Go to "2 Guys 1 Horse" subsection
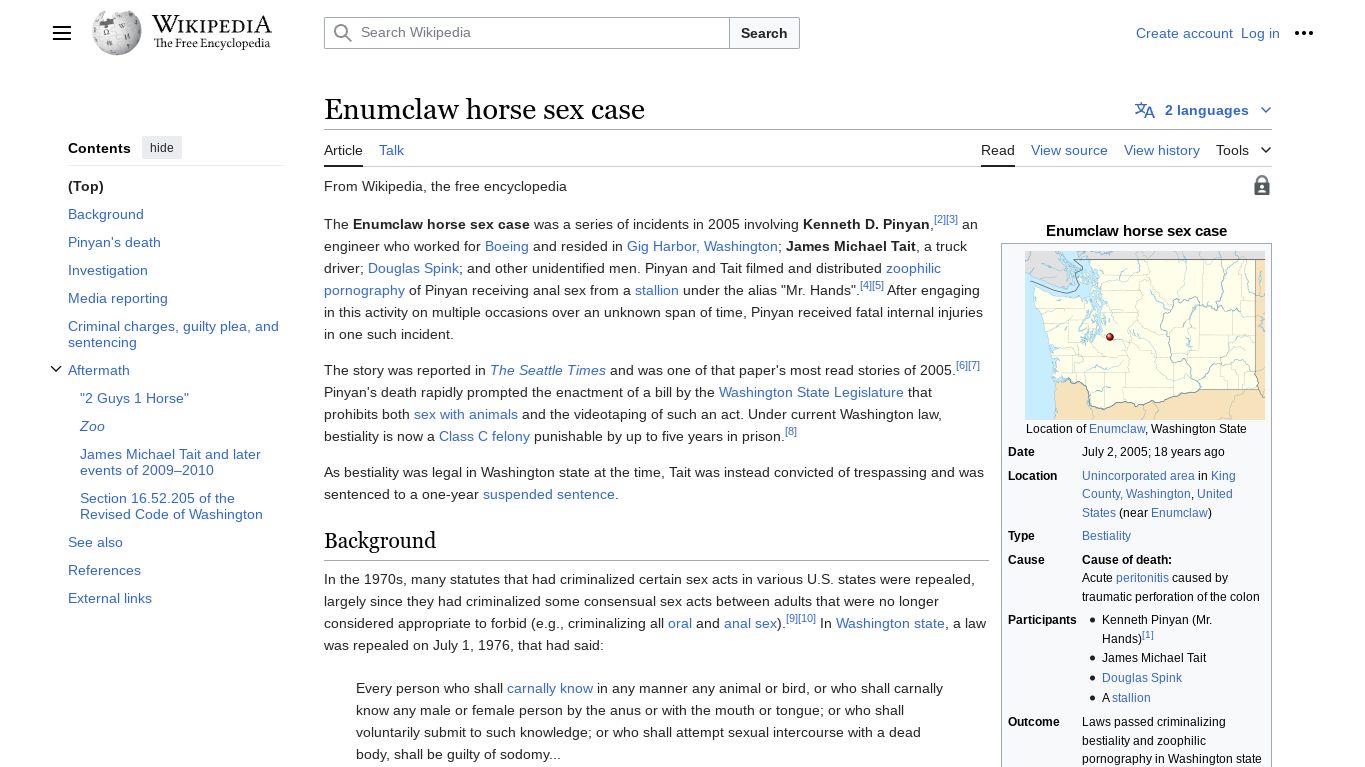Viewport: 1365px width, 767px height. (134, 398)
